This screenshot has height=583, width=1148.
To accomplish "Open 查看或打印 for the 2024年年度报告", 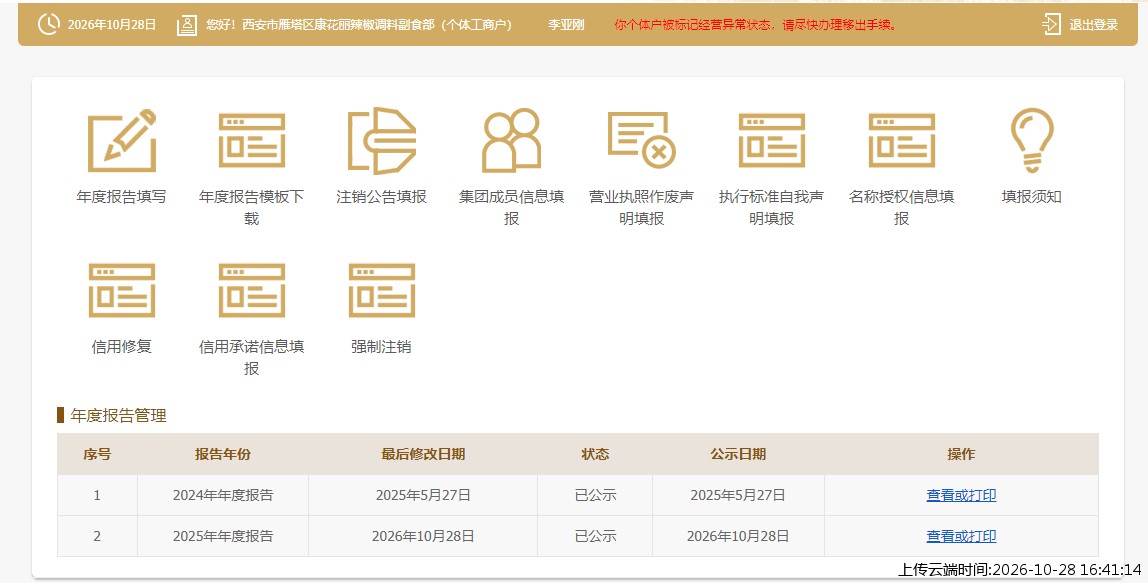I will coord(961,495).
